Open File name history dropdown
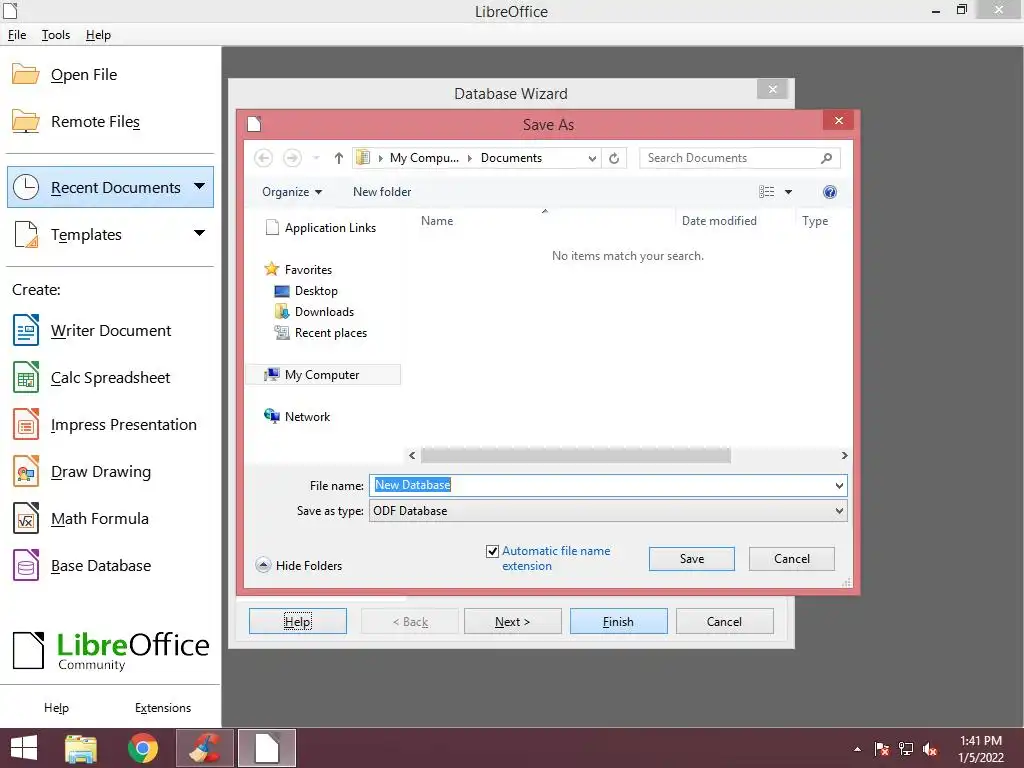The height and width of the screenshot is (768, 1024). click(x=839, y=485)
